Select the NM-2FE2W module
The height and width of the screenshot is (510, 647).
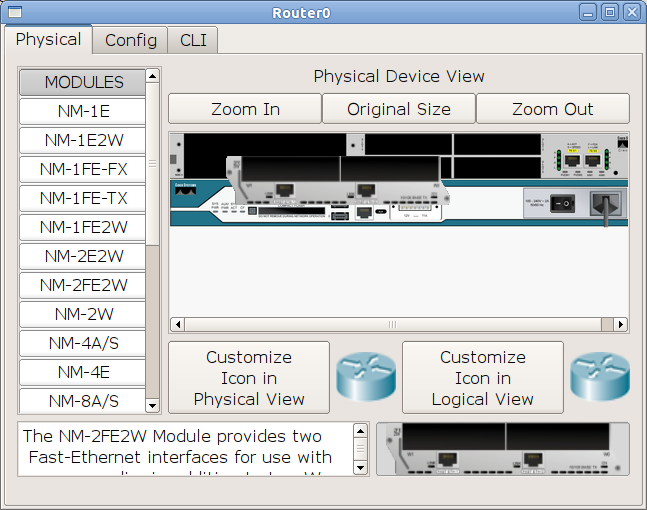(x=83, y=285)
